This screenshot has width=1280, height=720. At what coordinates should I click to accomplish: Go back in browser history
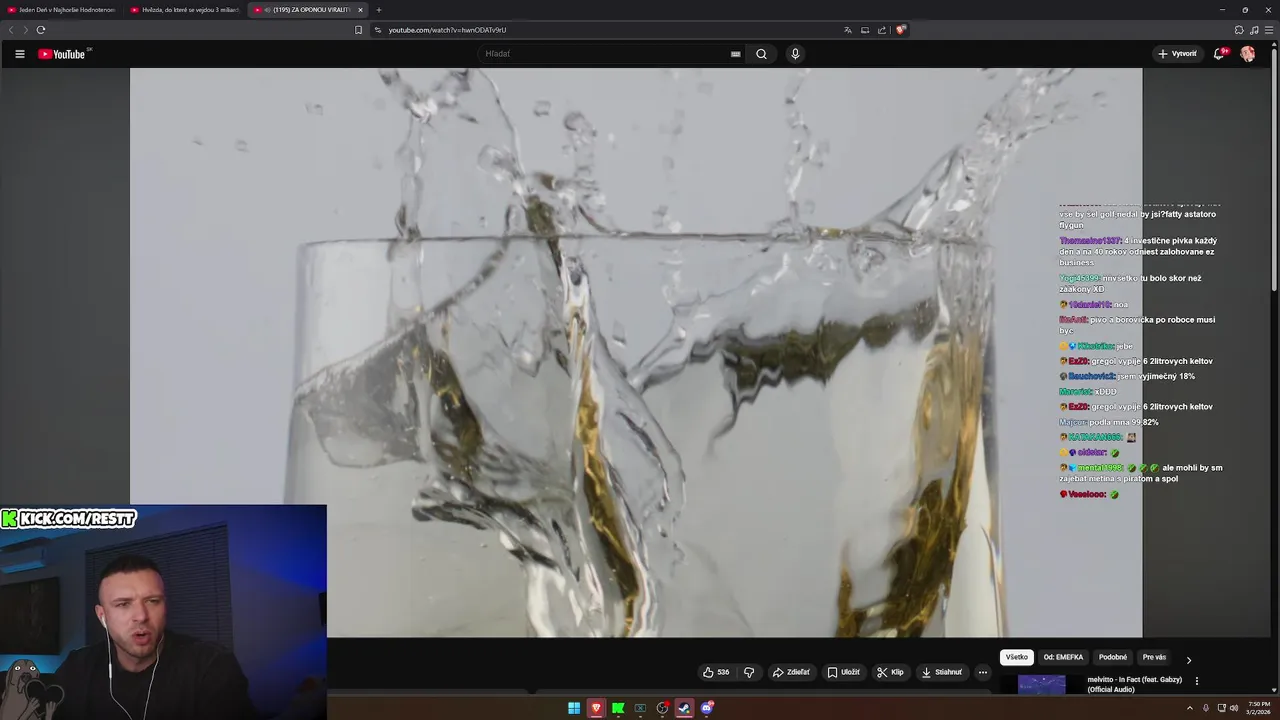coord(11,30)
